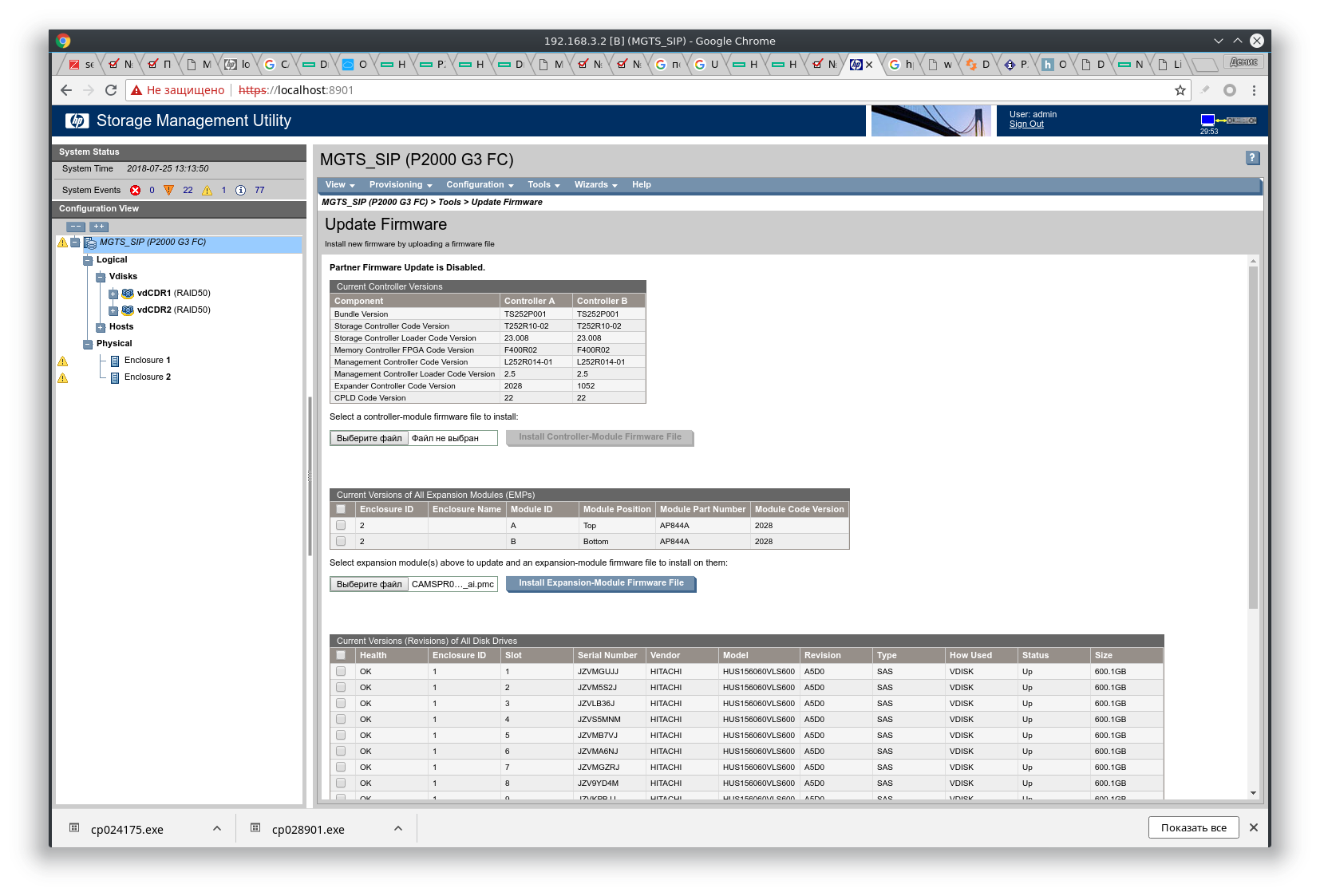This screenshot has height=896, width=1320.
Task: Click the expand-all '++' tree button
Action: [x=99, y=227]
